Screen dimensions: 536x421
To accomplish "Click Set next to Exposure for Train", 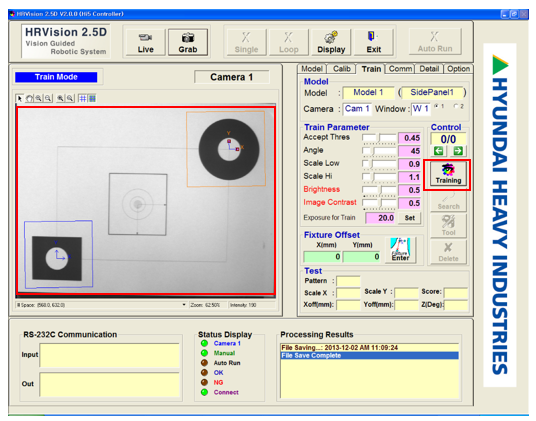I will coord(410,218).
